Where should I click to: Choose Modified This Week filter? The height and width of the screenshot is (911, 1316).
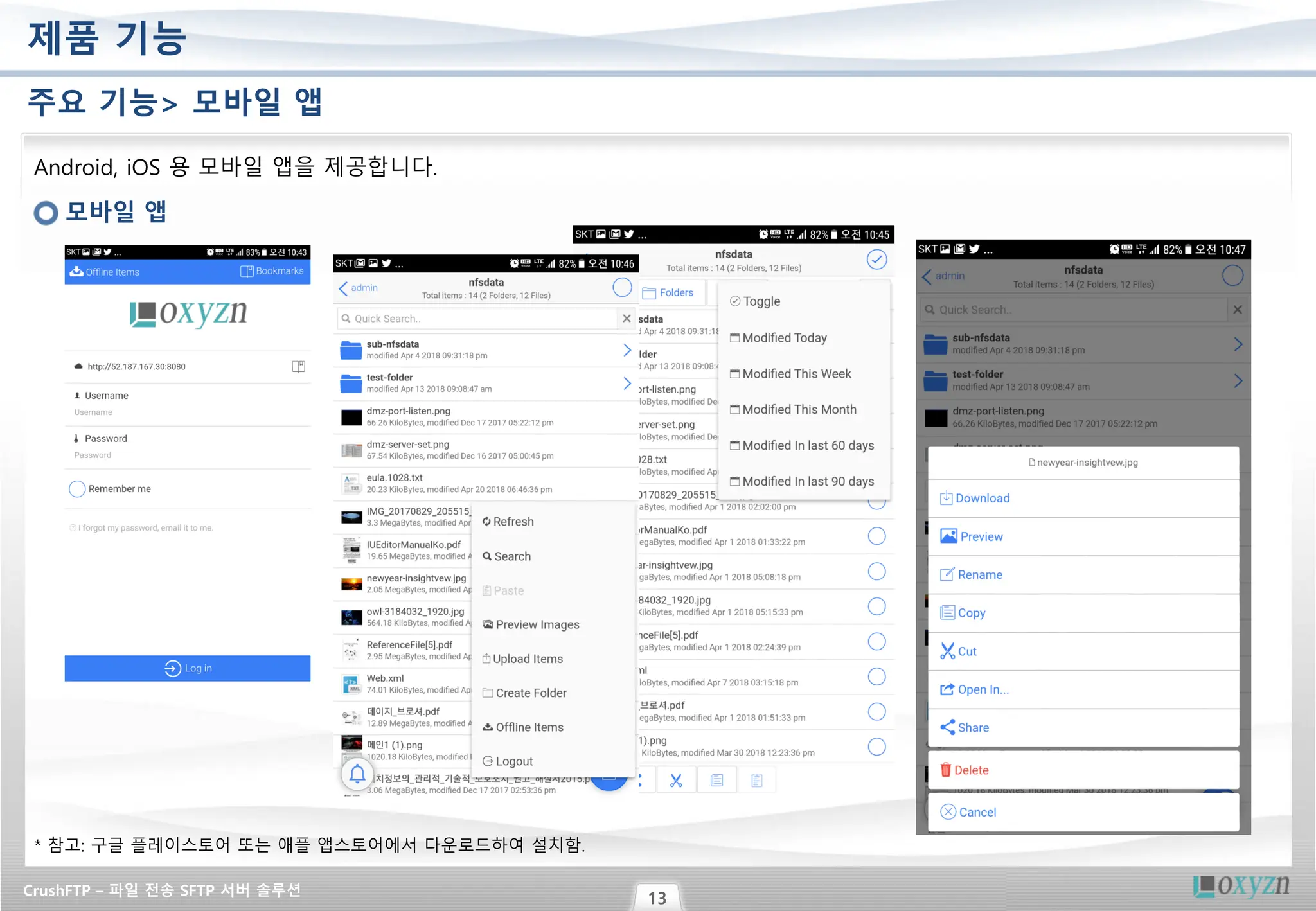click(x=790, y=374)
